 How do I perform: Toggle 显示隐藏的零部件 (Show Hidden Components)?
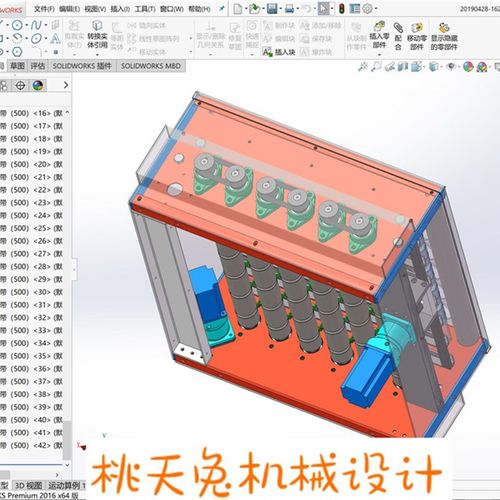click(x=444, y=36)
